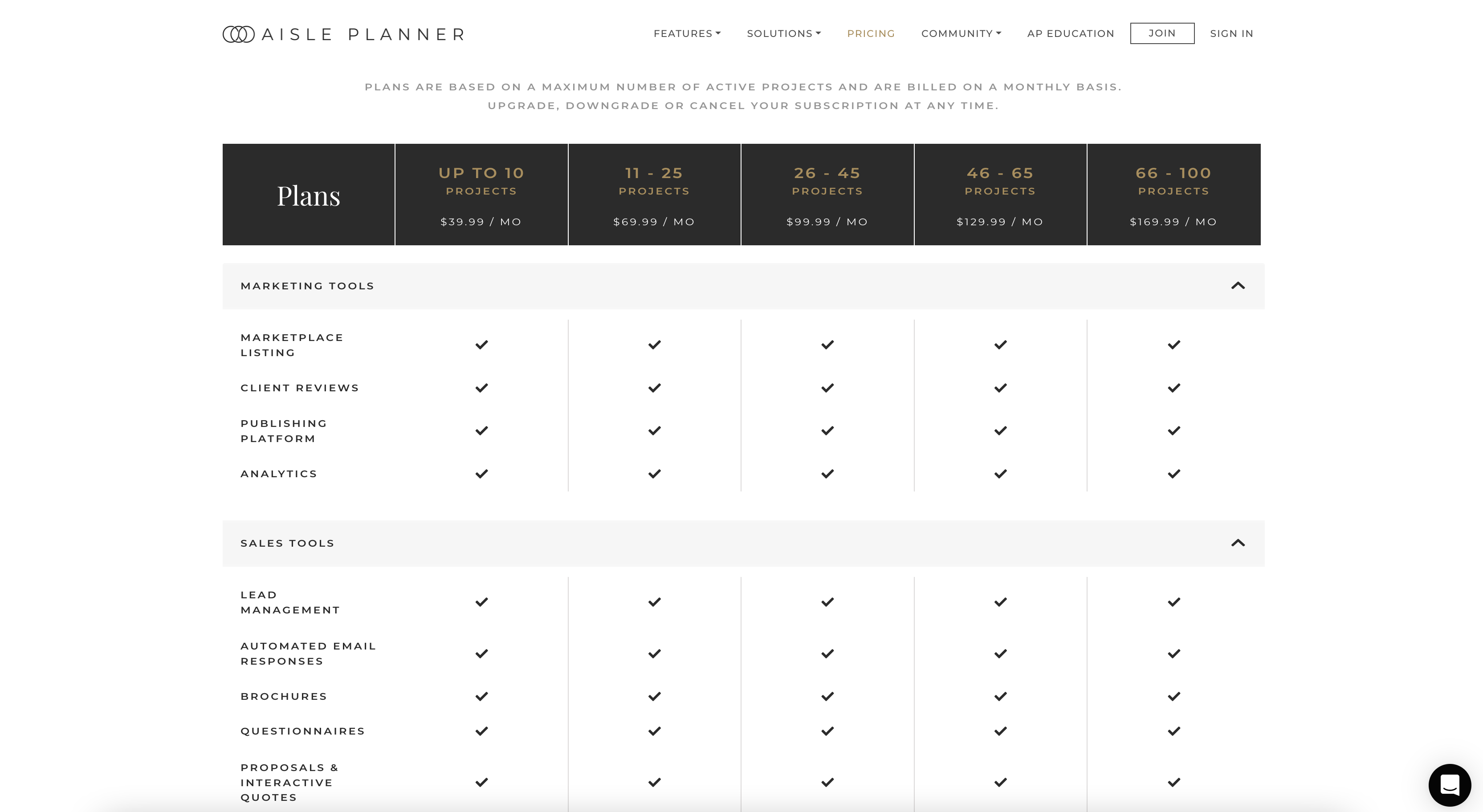Screen dimensions: 1483x812
Task: Toggle the Automated Email Responses checkmark under 46-65
Action: click(1000, 653)
